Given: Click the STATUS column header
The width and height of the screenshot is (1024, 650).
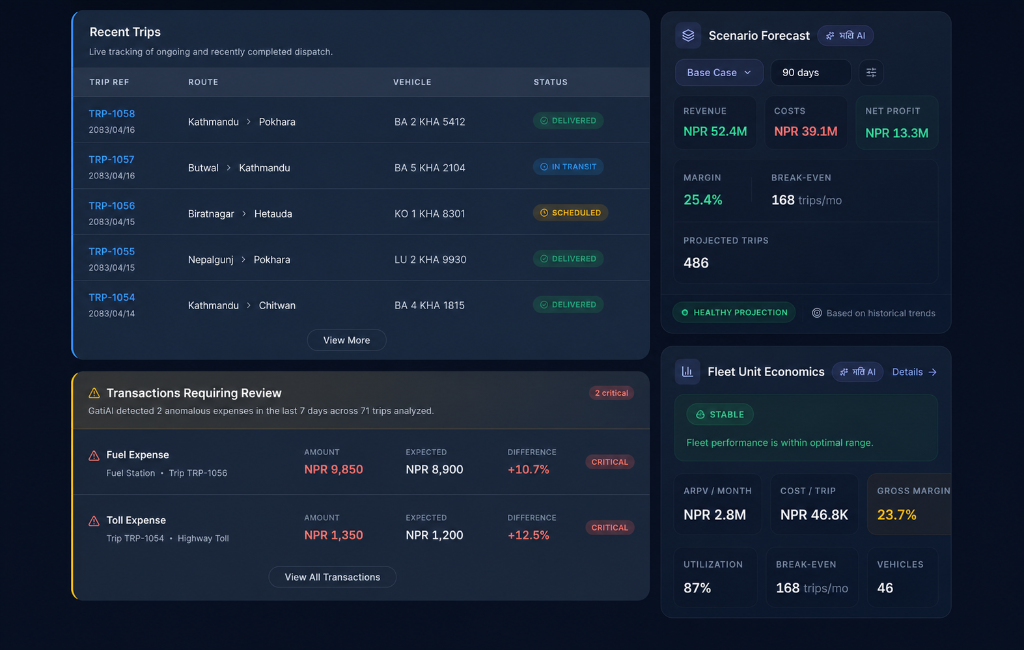Looking at the screenshot, I should tap(551, 82).
